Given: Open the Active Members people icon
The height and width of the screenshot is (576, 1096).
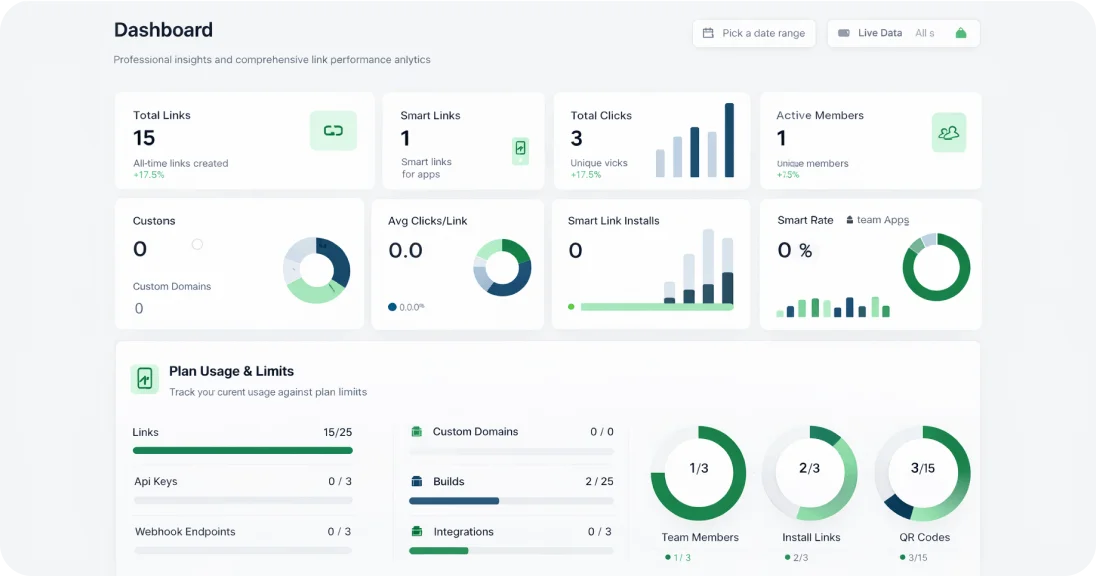Looking at the screenshot, I should [x=948, y=131].
